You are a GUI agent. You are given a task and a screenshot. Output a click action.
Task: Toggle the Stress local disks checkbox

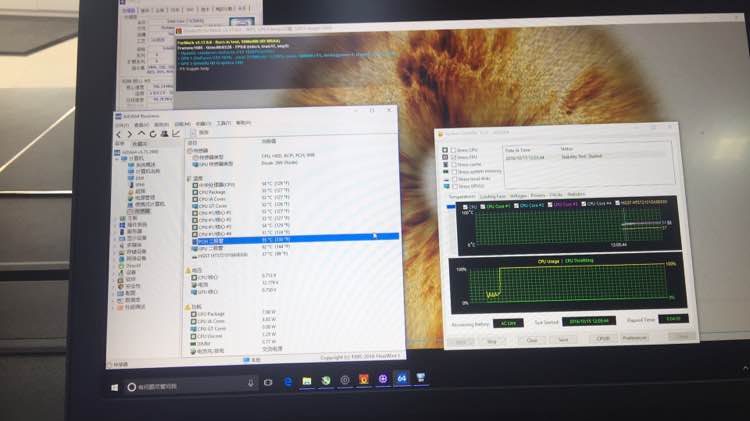click(454, 179)
